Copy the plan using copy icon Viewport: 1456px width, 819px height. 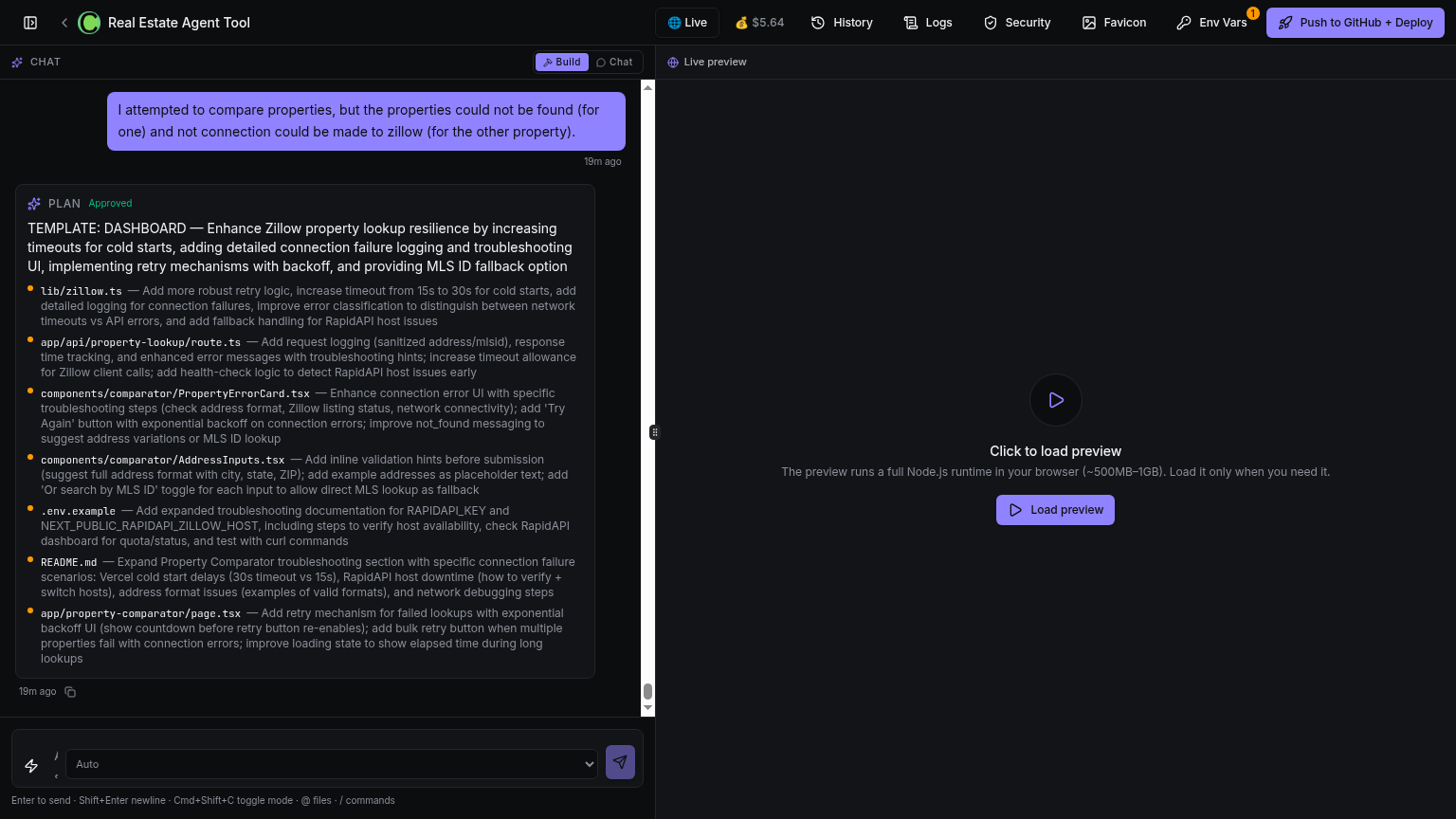[x=70, y=692]
